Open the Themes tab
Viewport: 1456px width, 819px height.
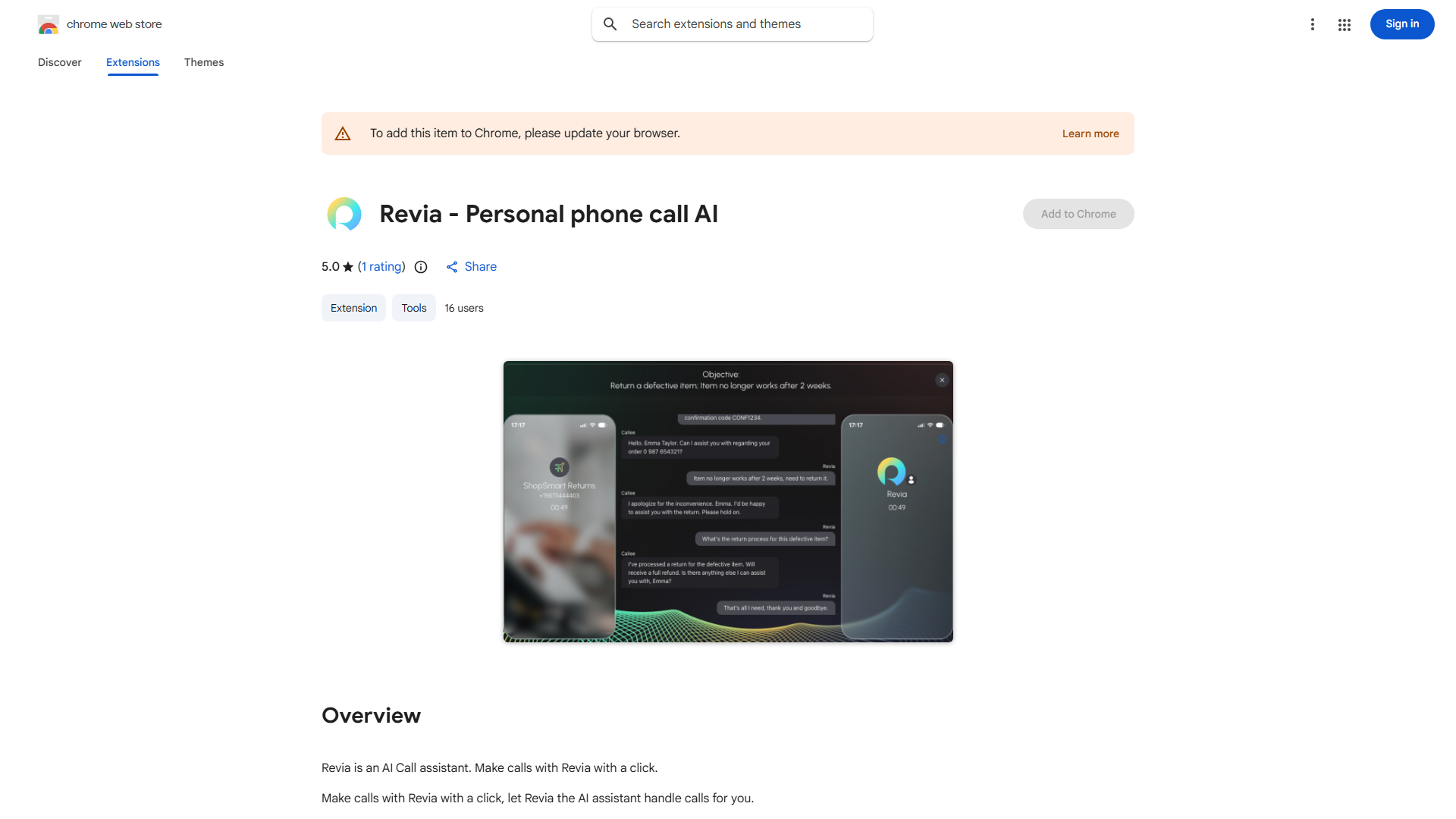tap(204, 62)
